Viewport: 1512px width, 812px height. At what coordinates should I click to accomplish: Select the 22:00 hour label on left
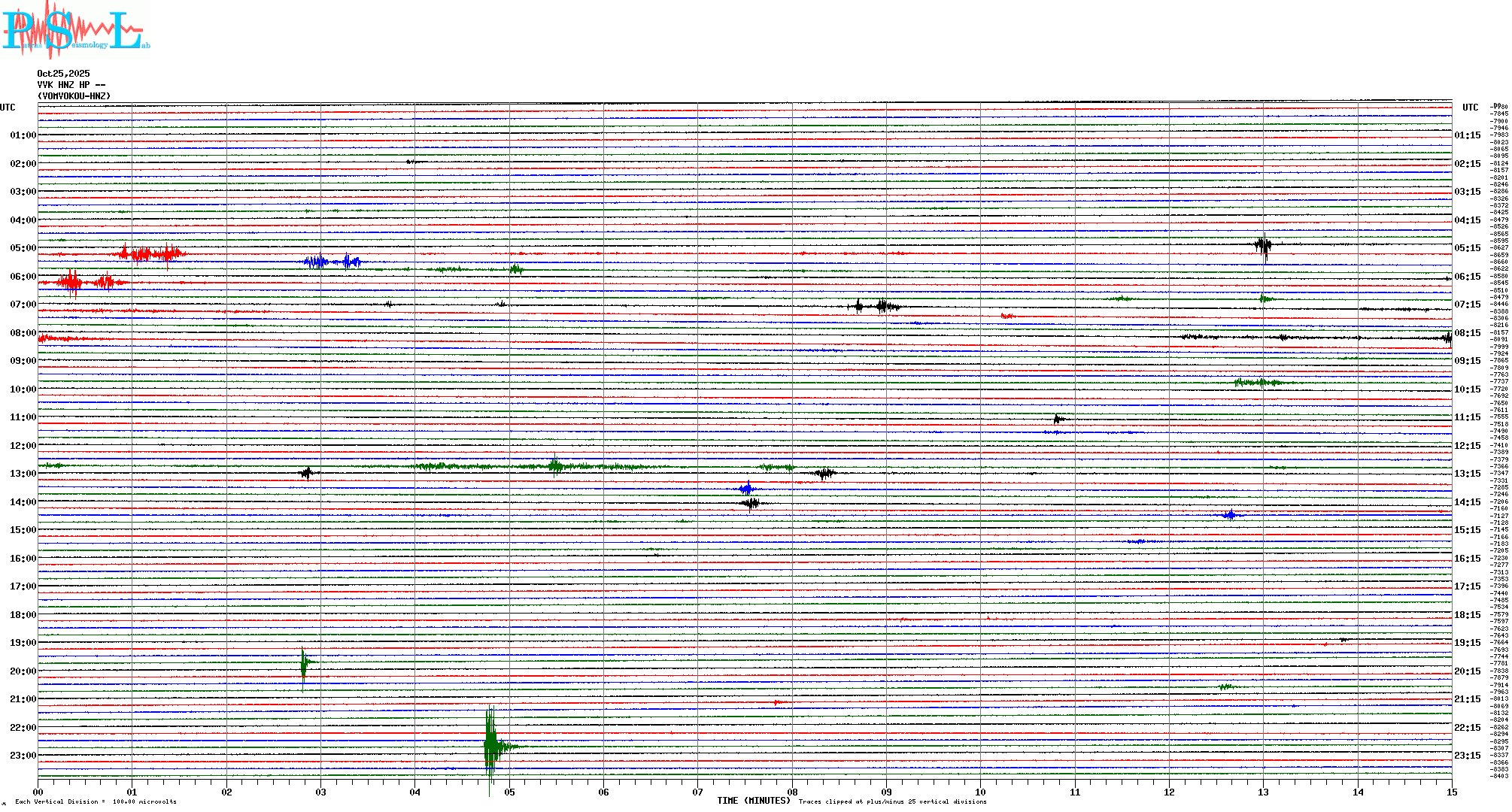point(23,728)
